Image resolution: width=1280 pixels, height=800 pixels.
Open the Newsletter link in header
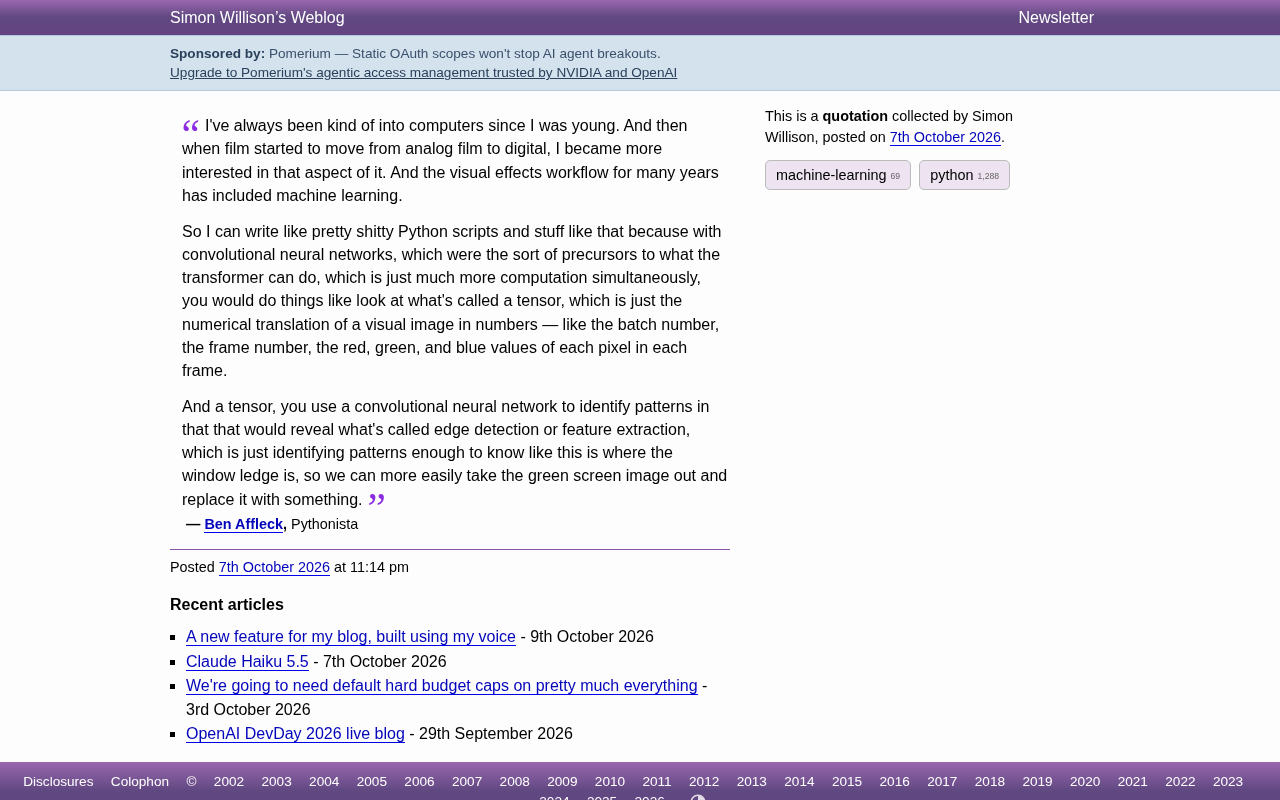click(x=1056, y=17)
